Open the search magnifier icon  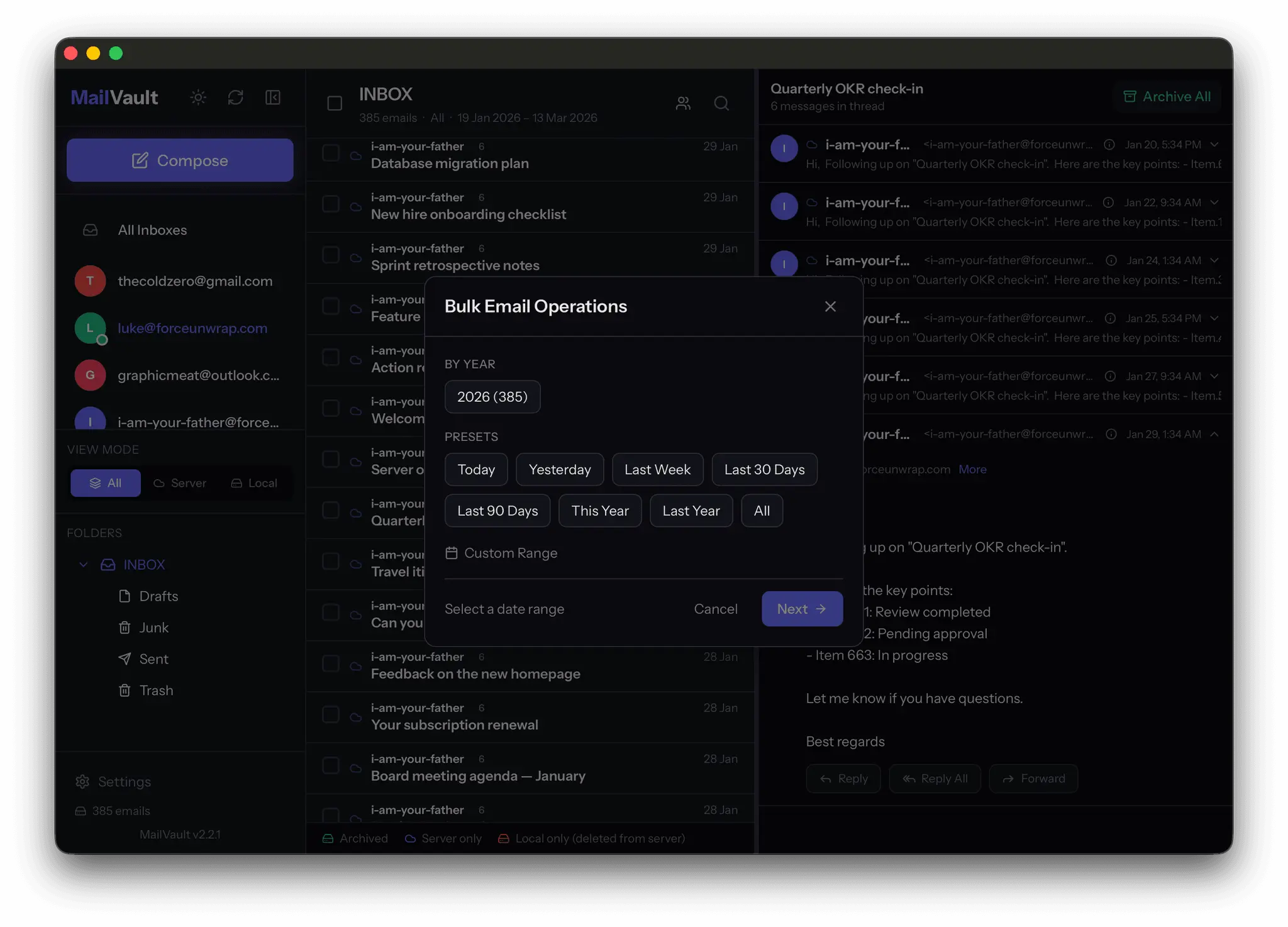(721, 103)
